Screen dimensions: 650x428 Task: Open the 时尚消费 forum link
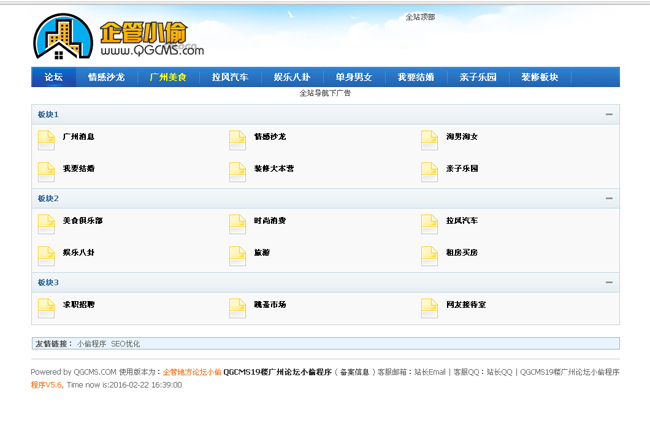coord(270,221)
